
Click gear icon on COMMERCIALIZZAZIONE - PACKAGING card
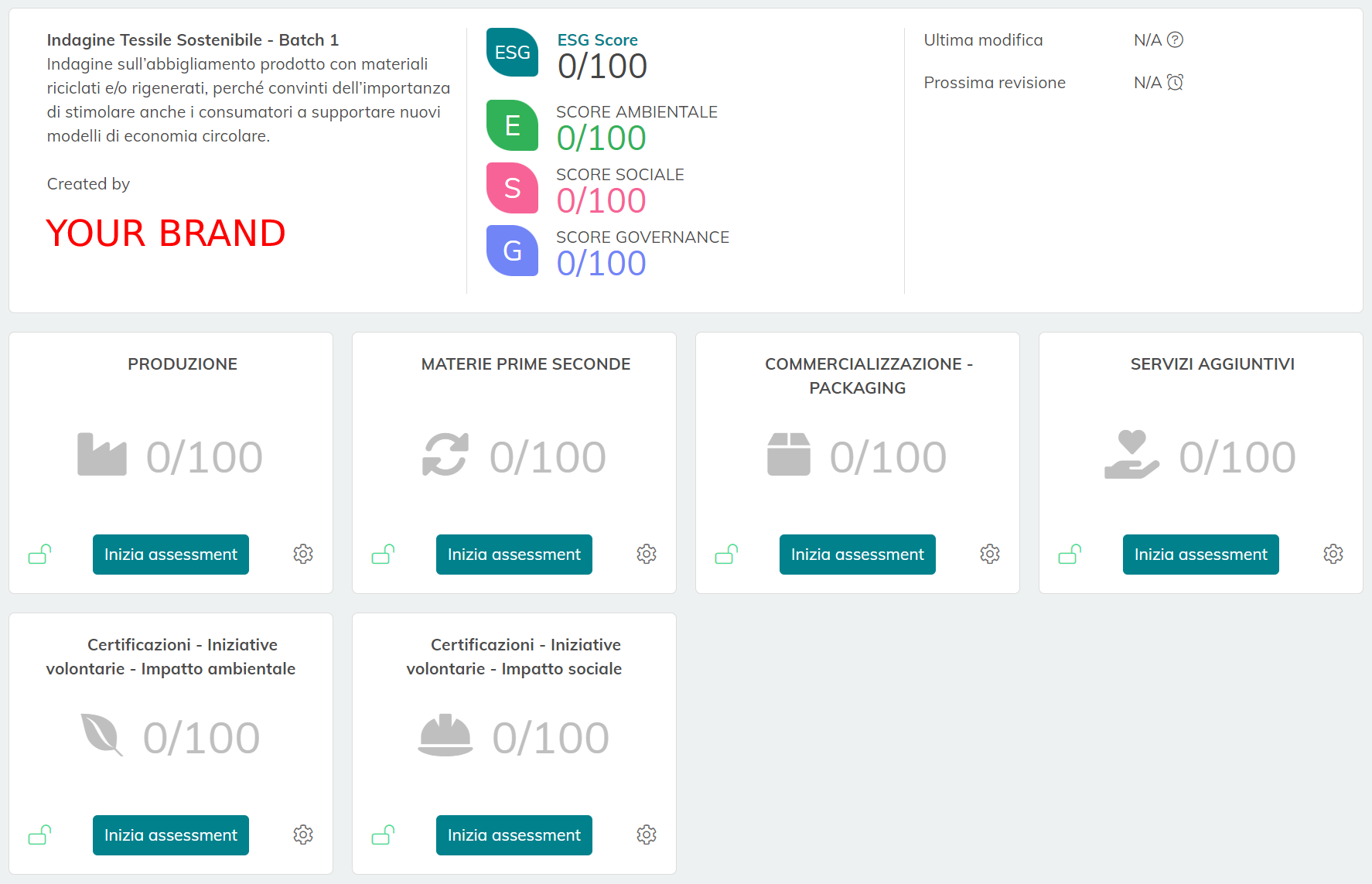pyautogui.click(x=990, y=554)
